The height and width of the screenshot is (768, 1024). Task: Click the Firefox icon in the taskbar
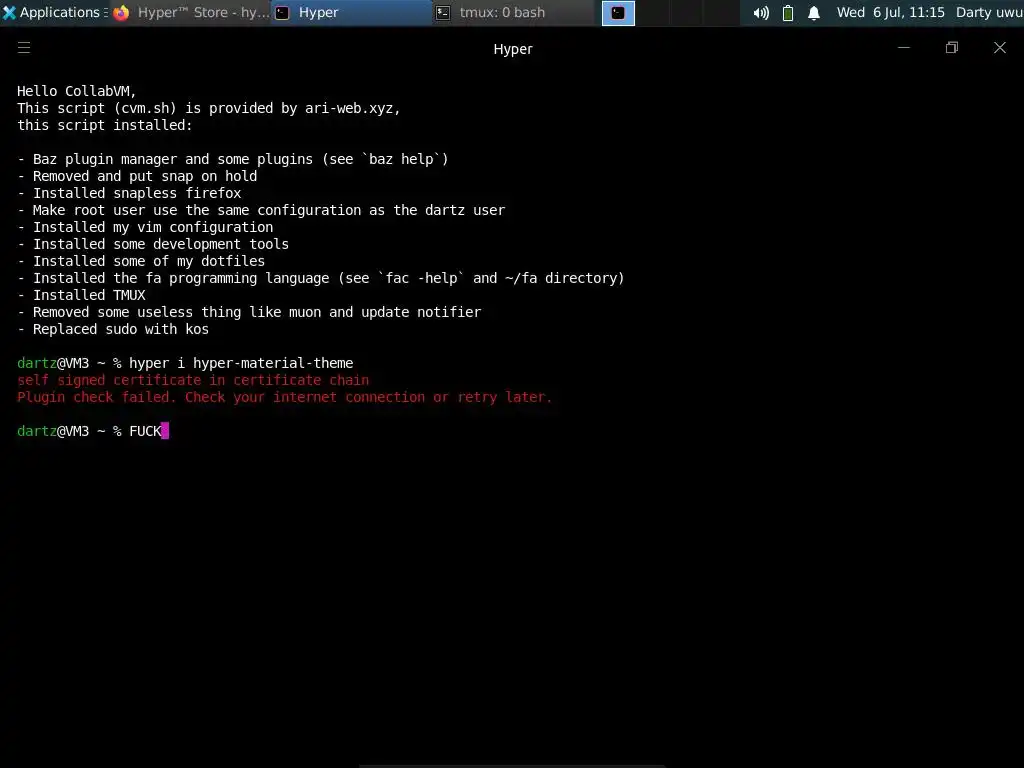coord(121,13)
